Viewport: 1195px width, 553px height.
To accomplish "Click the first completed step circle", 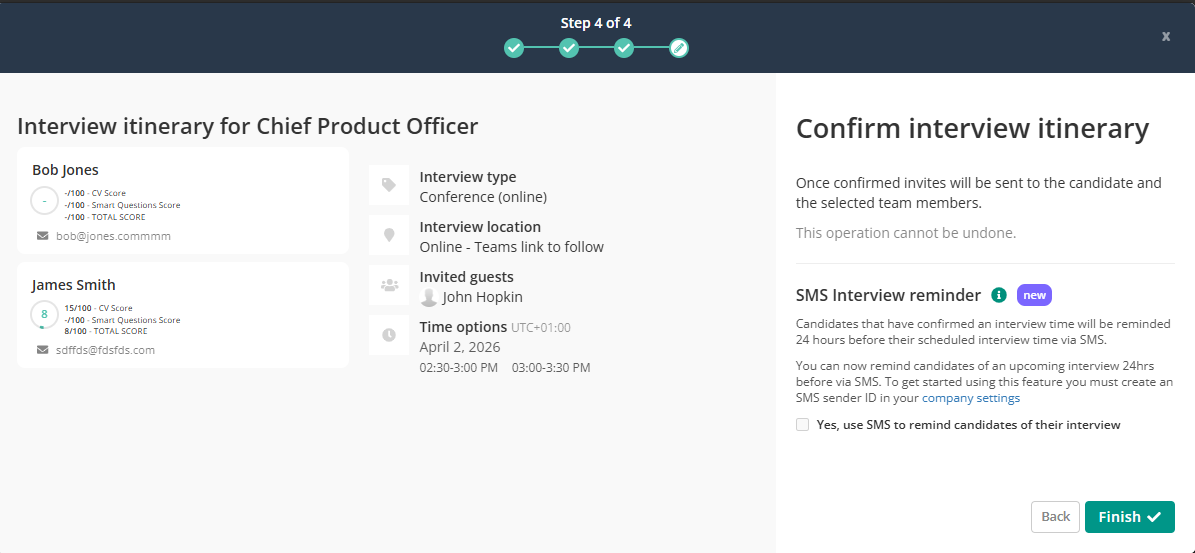I will point(513,47).
